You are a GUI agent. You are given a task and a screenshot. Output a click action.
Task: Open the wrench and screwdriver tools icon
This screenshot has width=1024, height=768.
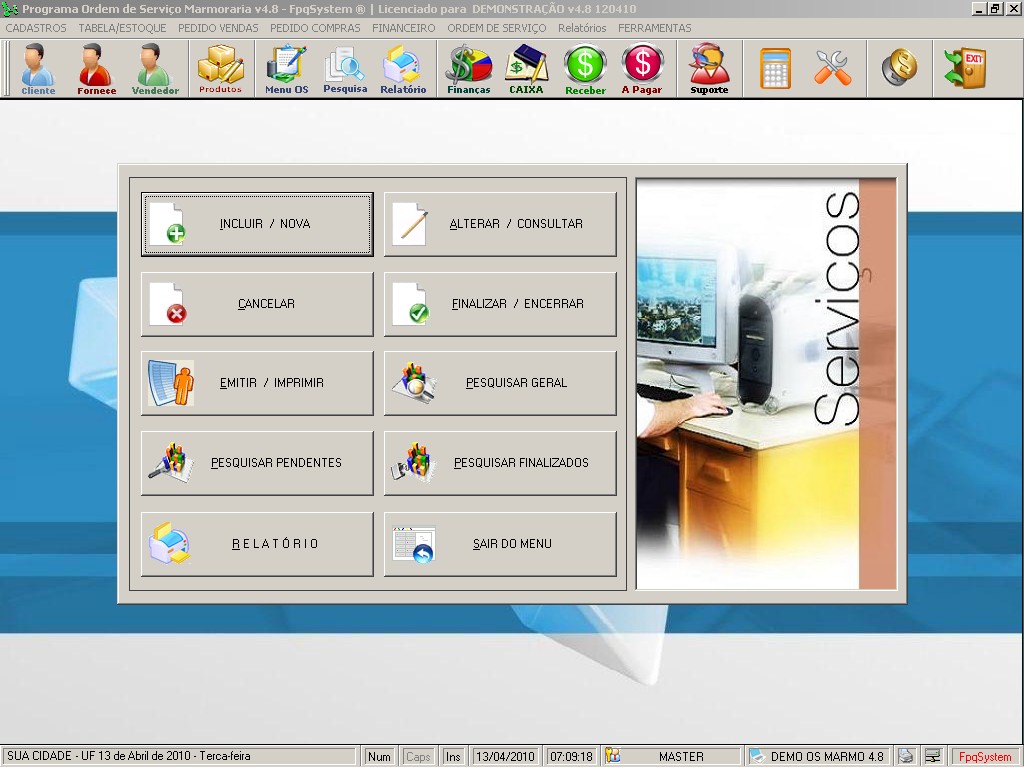tap(833, 68)
